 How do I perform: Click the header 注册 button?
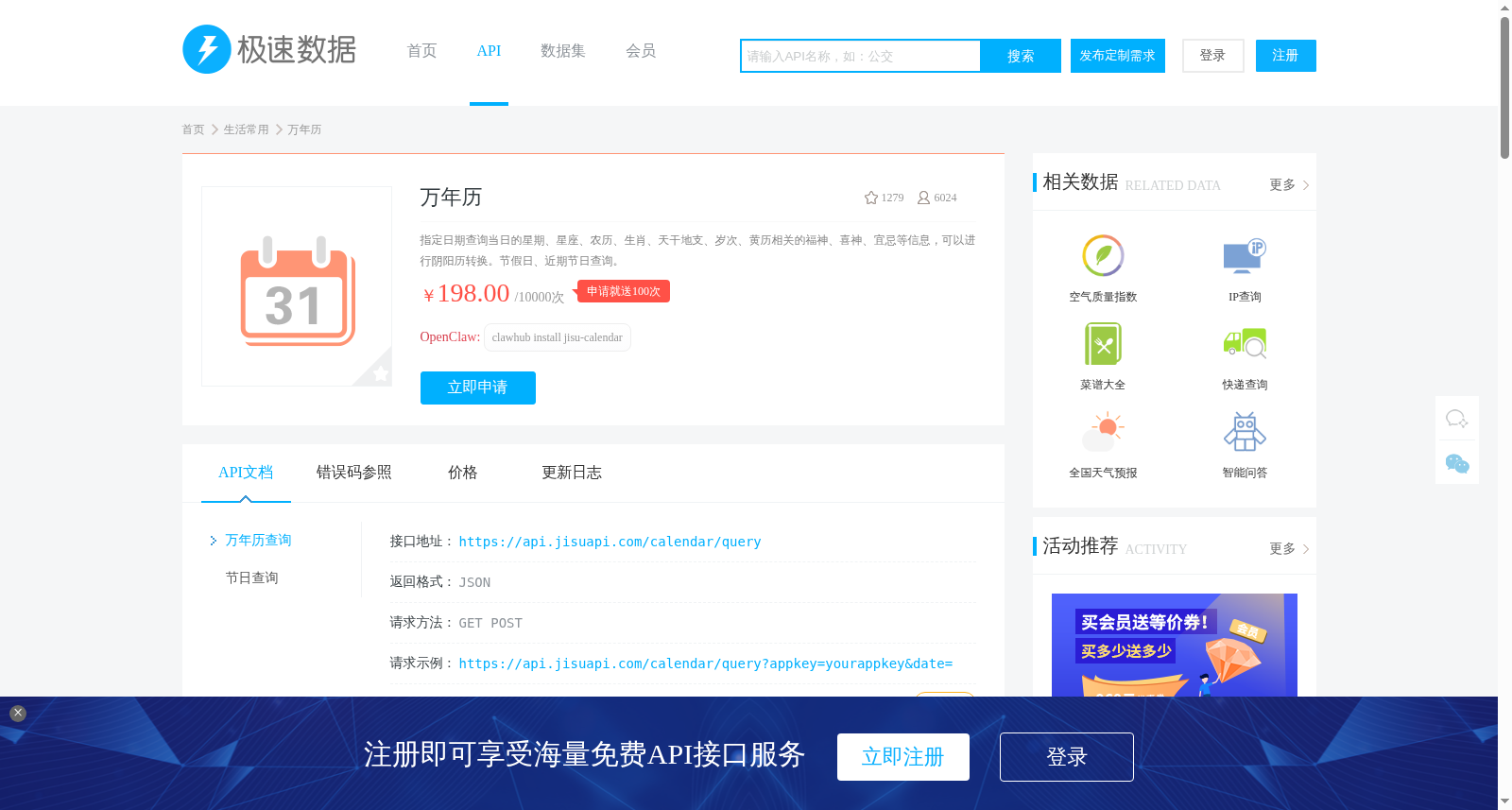tap(1286, 56)
